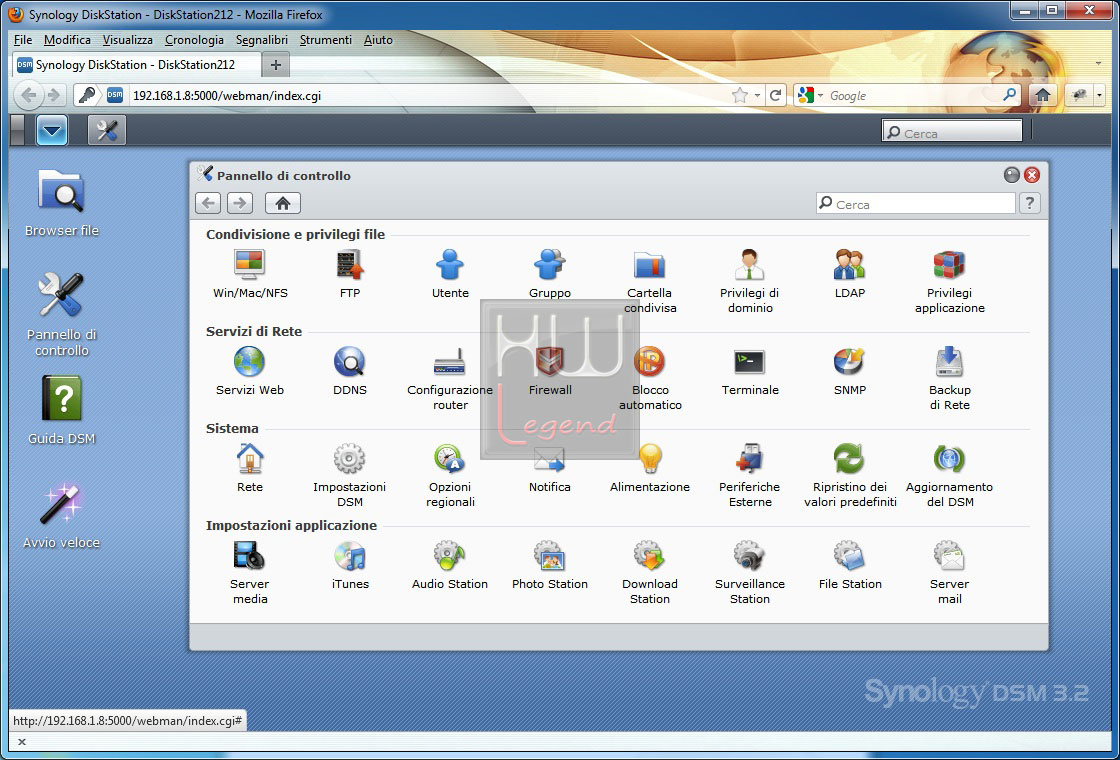The image size is (1120, 760).
Task: Open a new Firefox tab
Action: tap(276, 65)
